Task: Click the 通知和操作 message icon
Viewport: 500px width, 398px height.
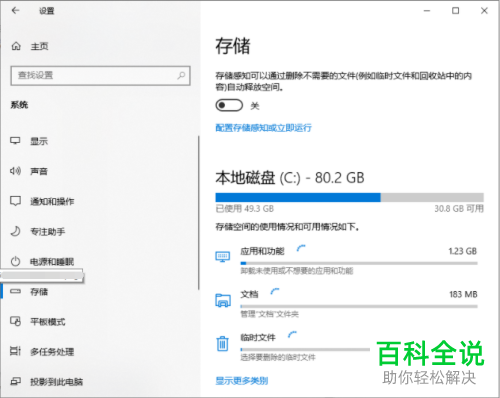Action: click(x=15, y=201)
